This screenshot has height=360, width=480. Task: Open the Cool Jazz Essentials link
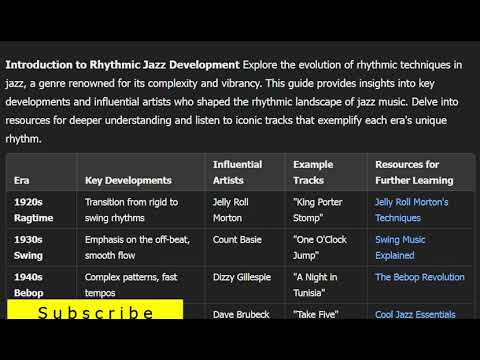coord(415,314)
